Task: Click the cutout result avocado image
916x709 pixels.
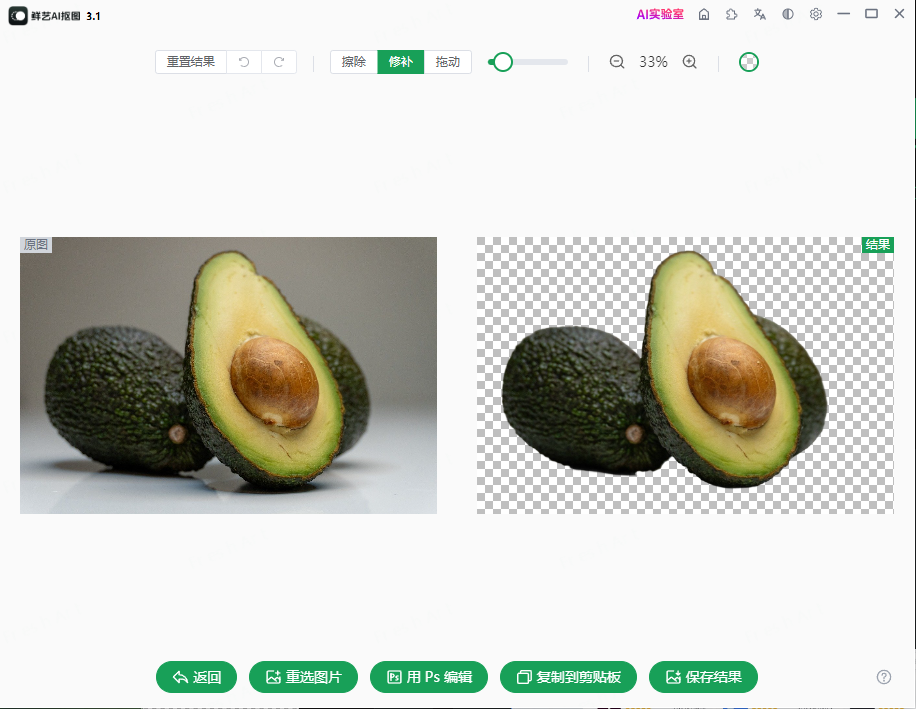Action: (685, 376)
